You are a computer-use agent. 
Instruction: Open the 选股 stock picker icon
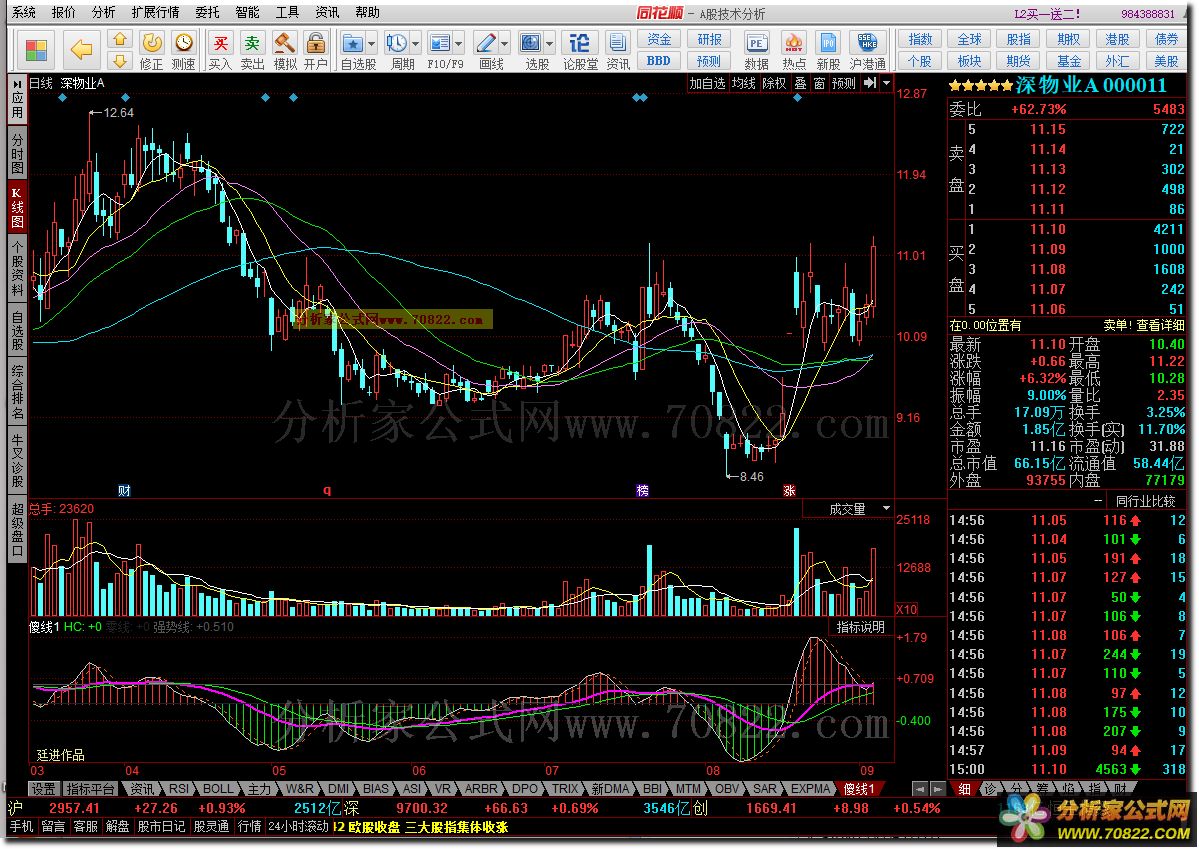[531, 44]
